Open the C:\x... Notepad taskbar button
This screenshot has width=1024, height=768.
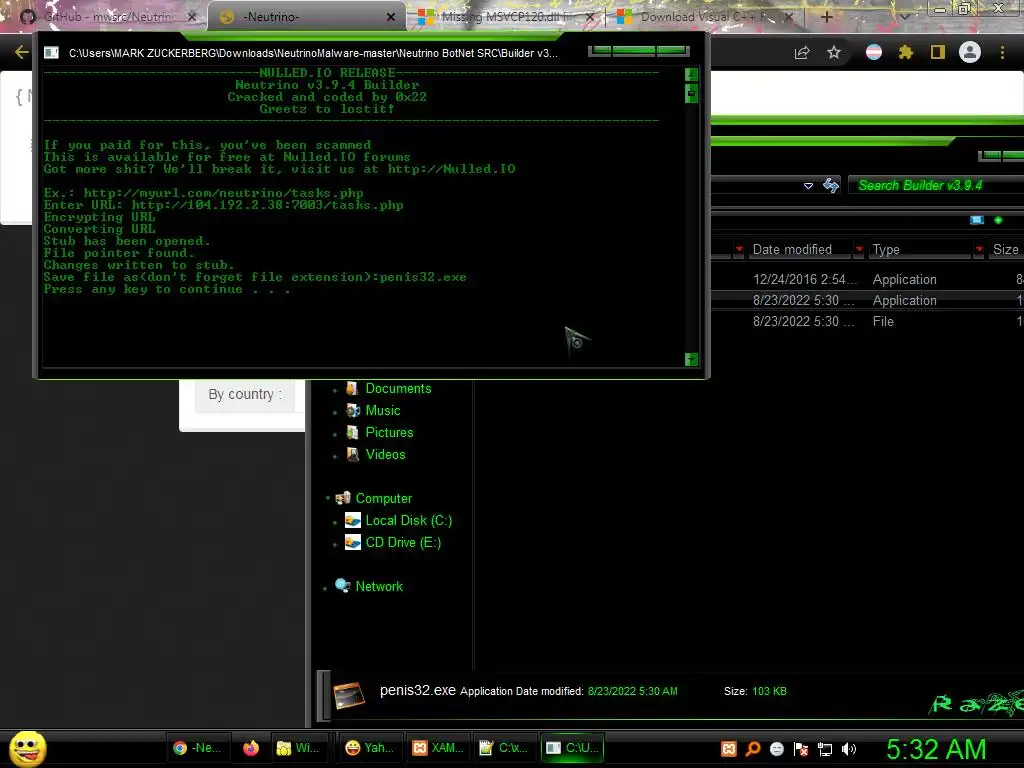504,748
